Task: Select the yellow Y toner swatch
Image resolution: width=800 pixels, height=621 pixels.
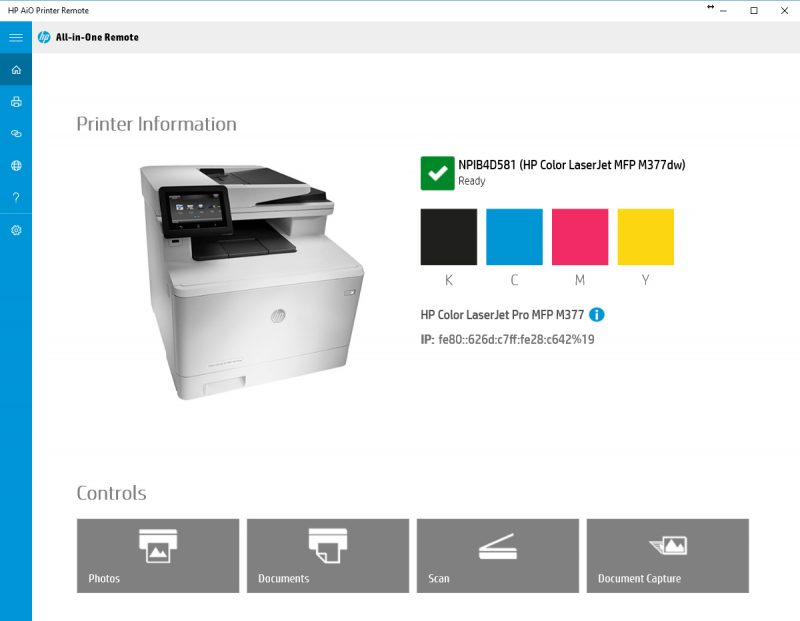Action: pyautogui.click(x=645, y=237)
